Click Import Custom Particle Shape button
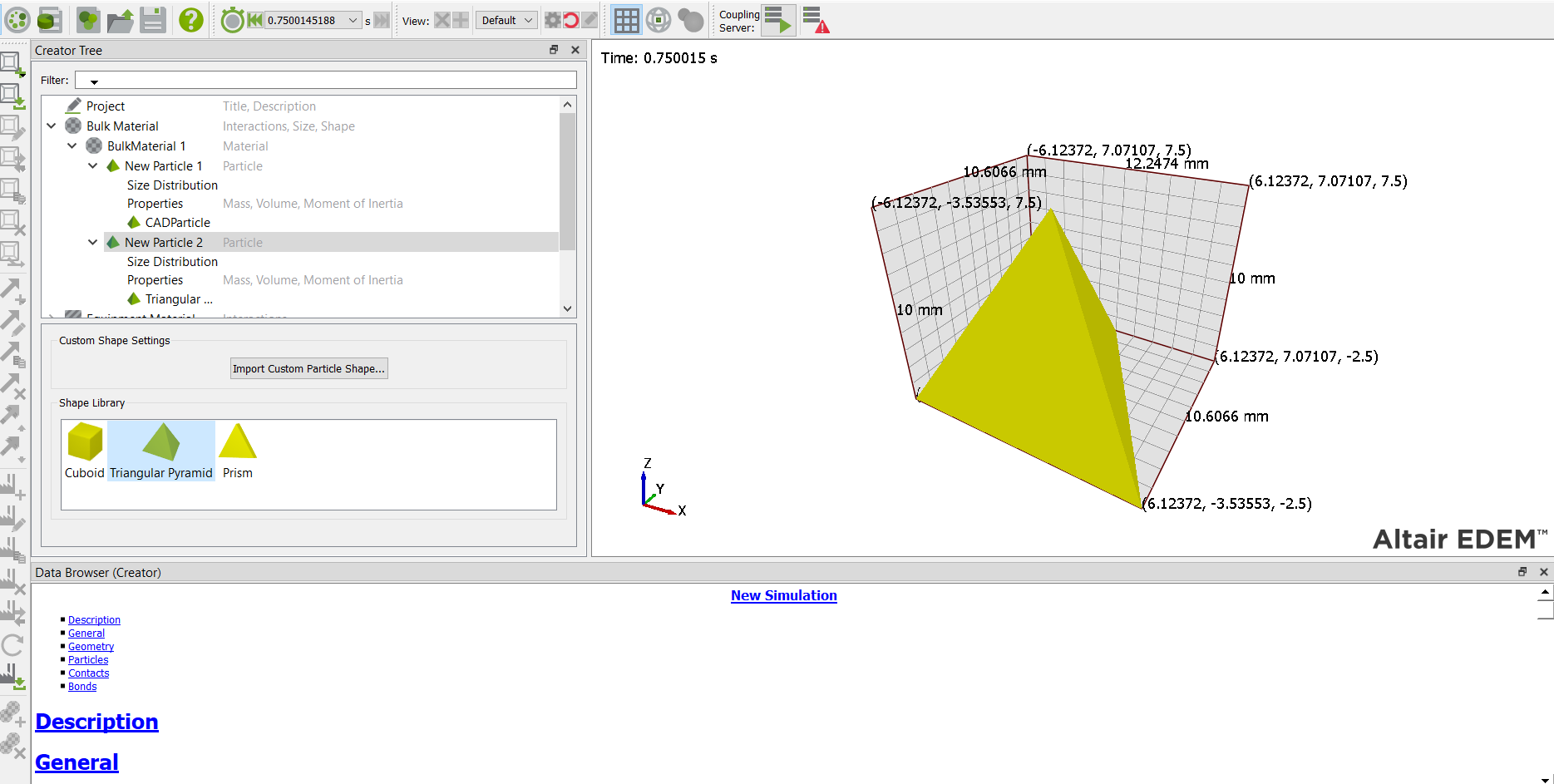 [308, 368]
